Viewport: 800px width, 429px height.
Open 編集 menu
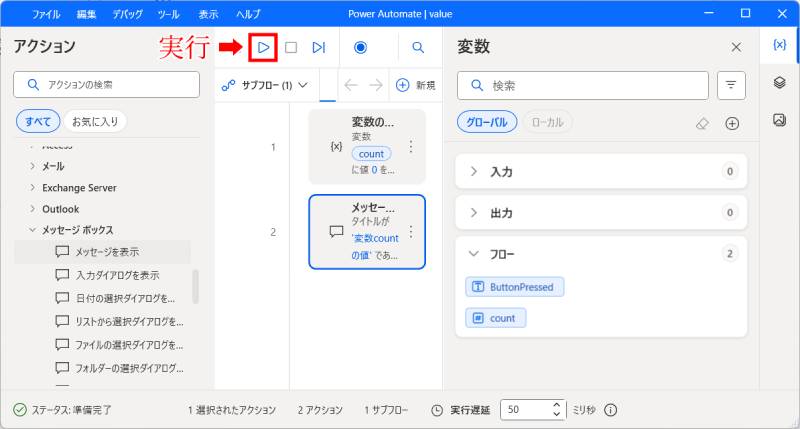(x=86, y=14)
